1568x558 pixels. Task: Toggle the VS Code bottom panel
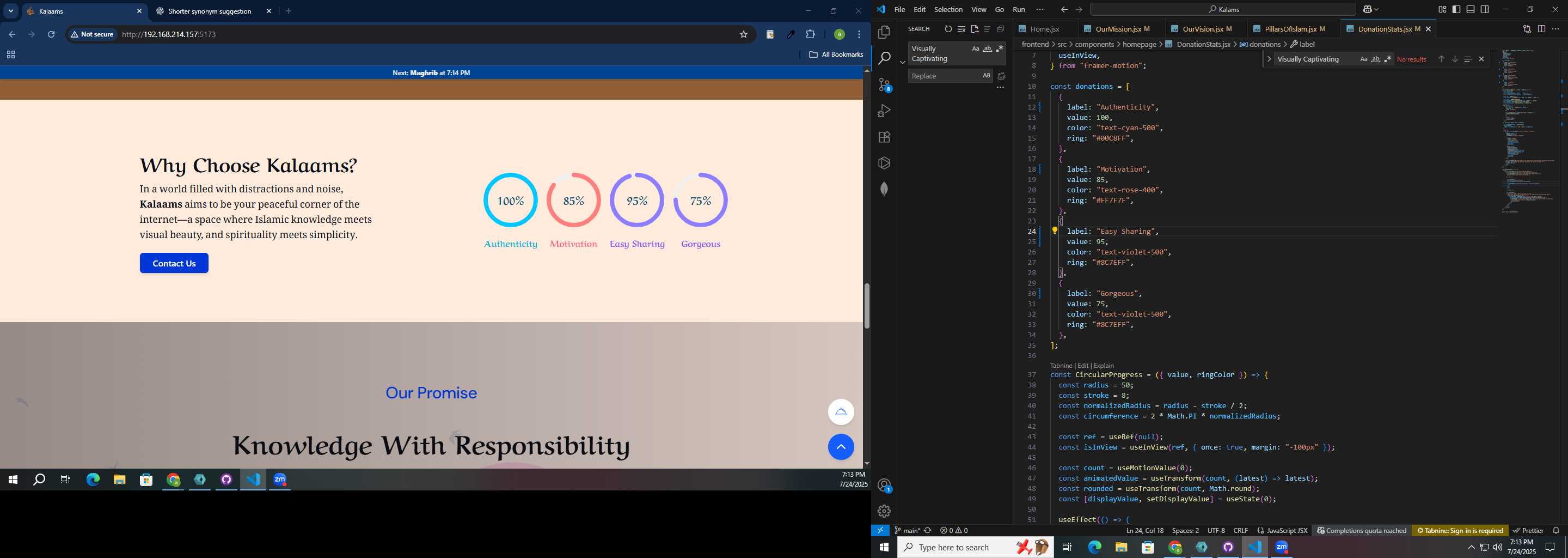coord(1470,9)
